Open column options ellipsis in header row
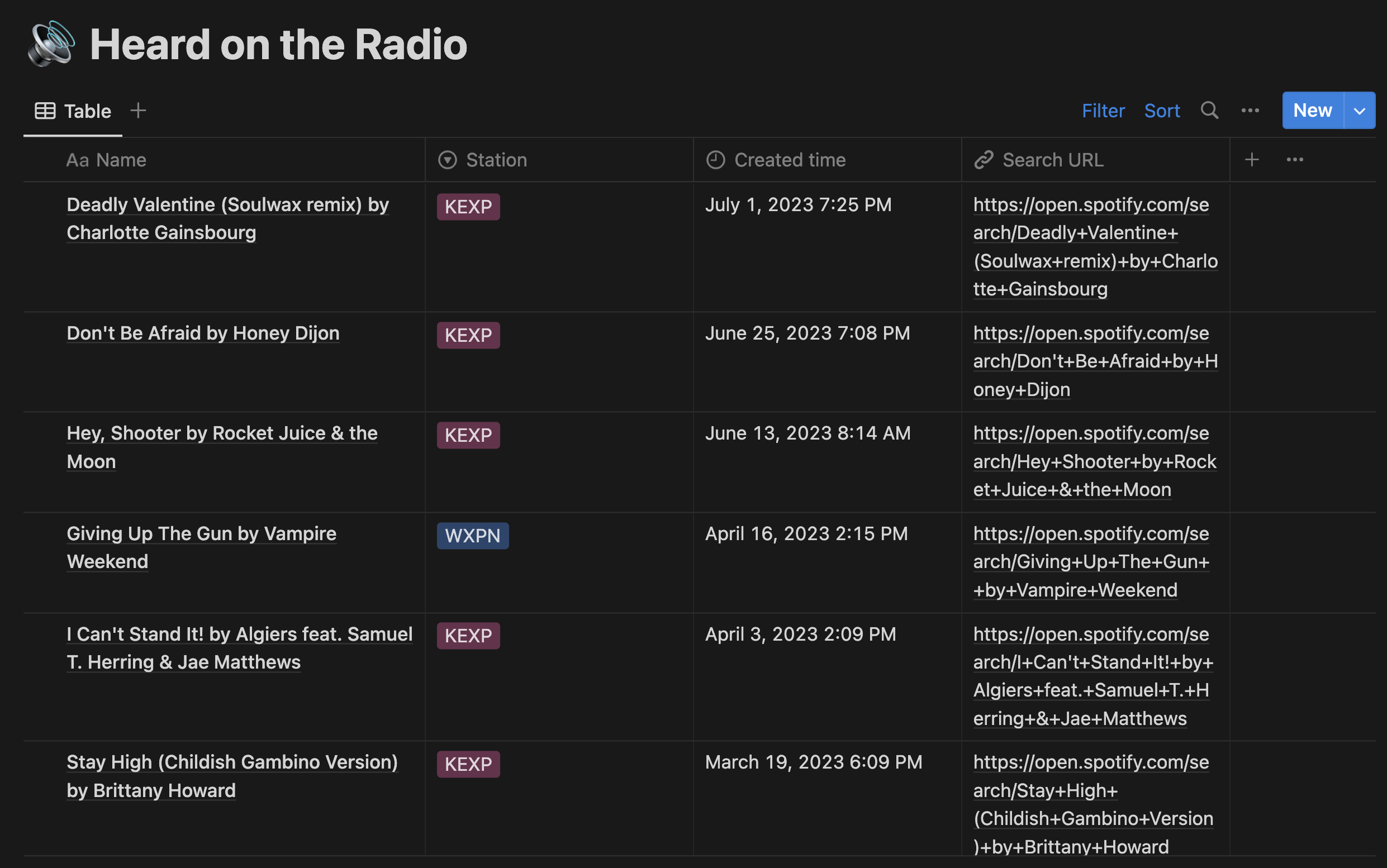The width and height of the screenshot is (1387, 868). point(1295,160)
